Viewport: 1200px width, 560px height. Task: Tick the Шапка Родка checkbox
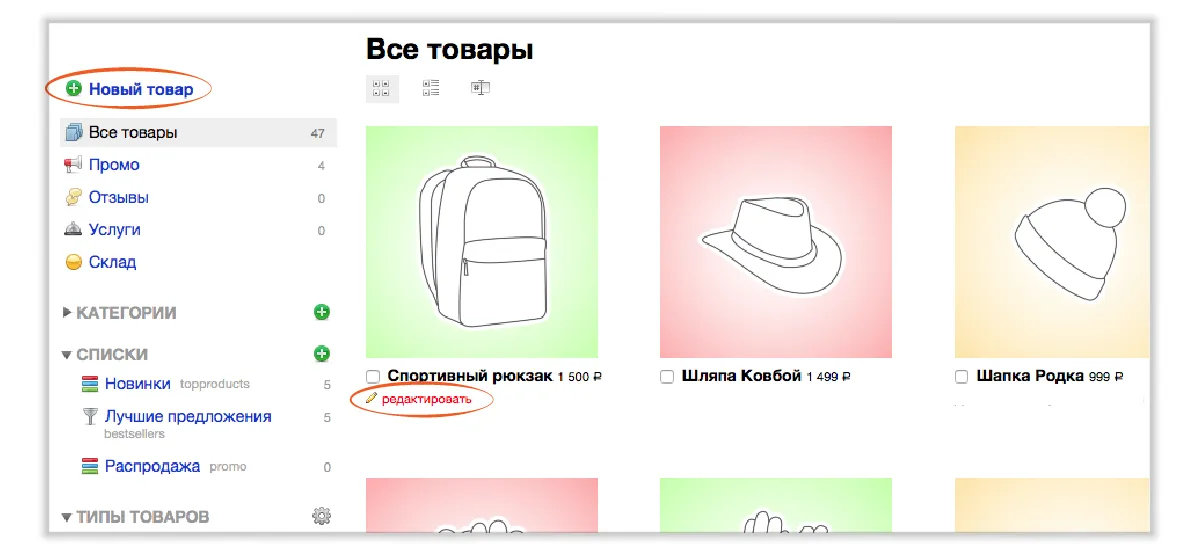961,377
